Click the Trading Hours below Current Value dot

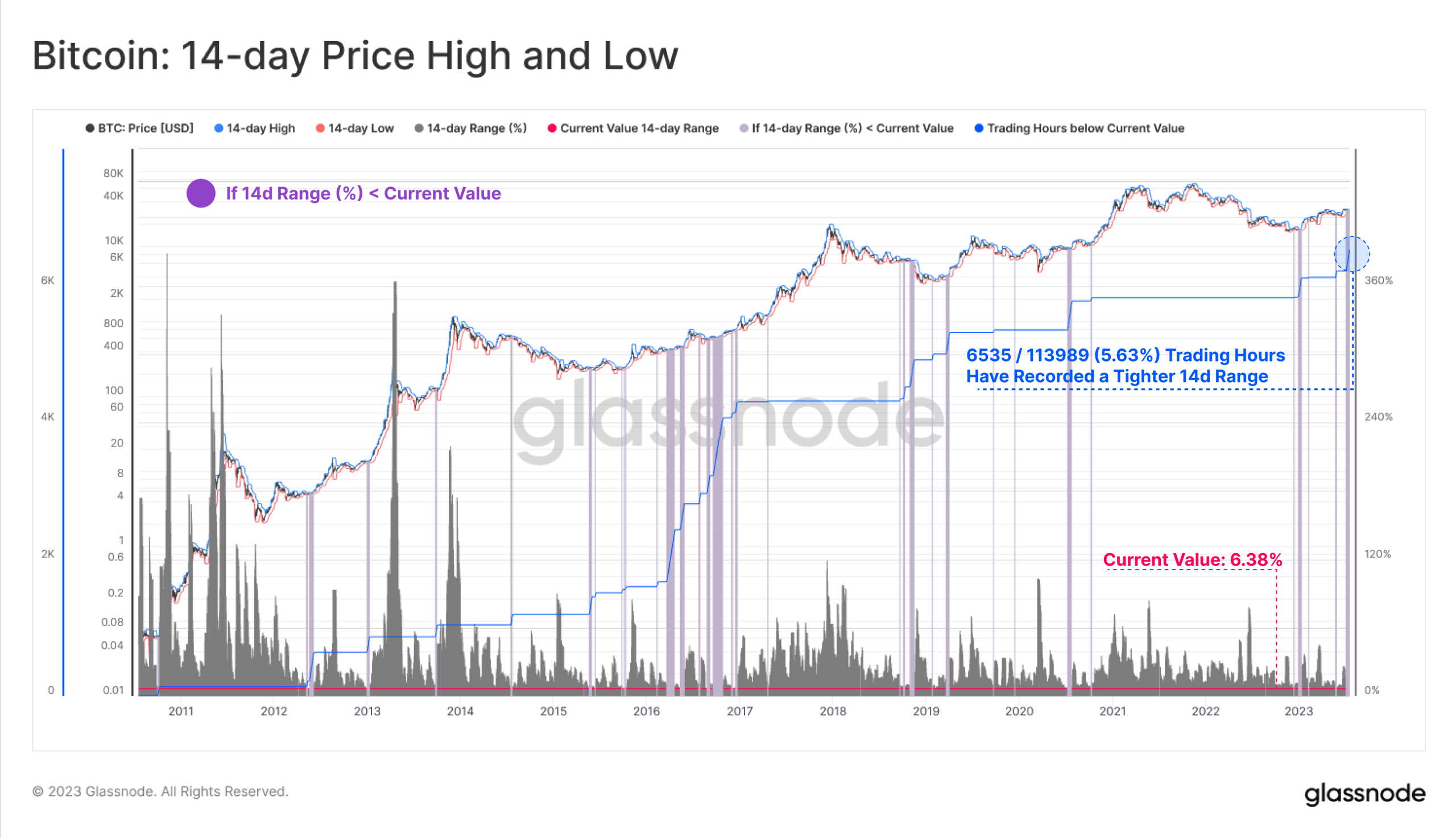(979, 128)
